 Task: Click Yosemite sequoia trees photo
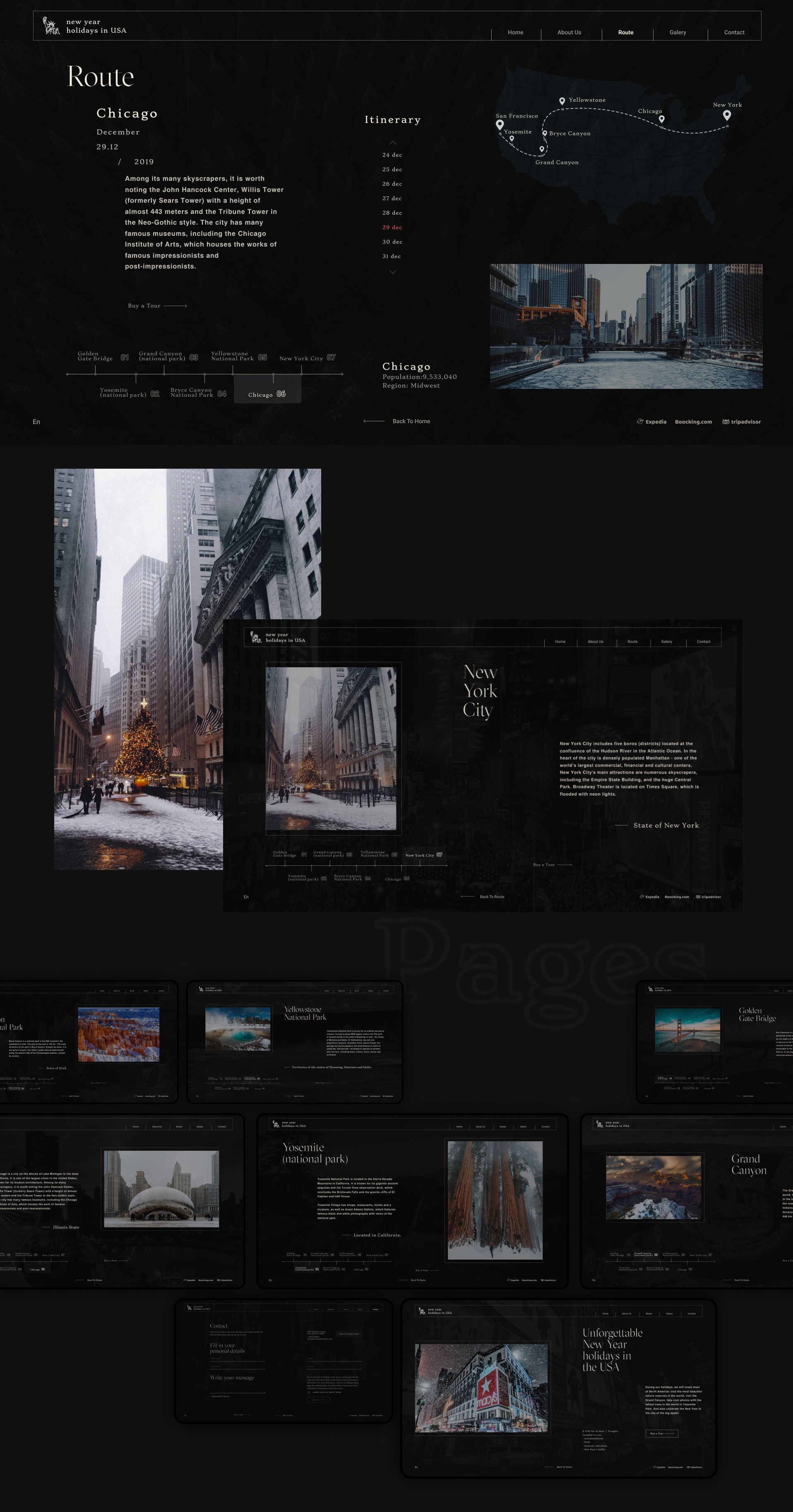pyautogui.click(x=495, y=1200)
